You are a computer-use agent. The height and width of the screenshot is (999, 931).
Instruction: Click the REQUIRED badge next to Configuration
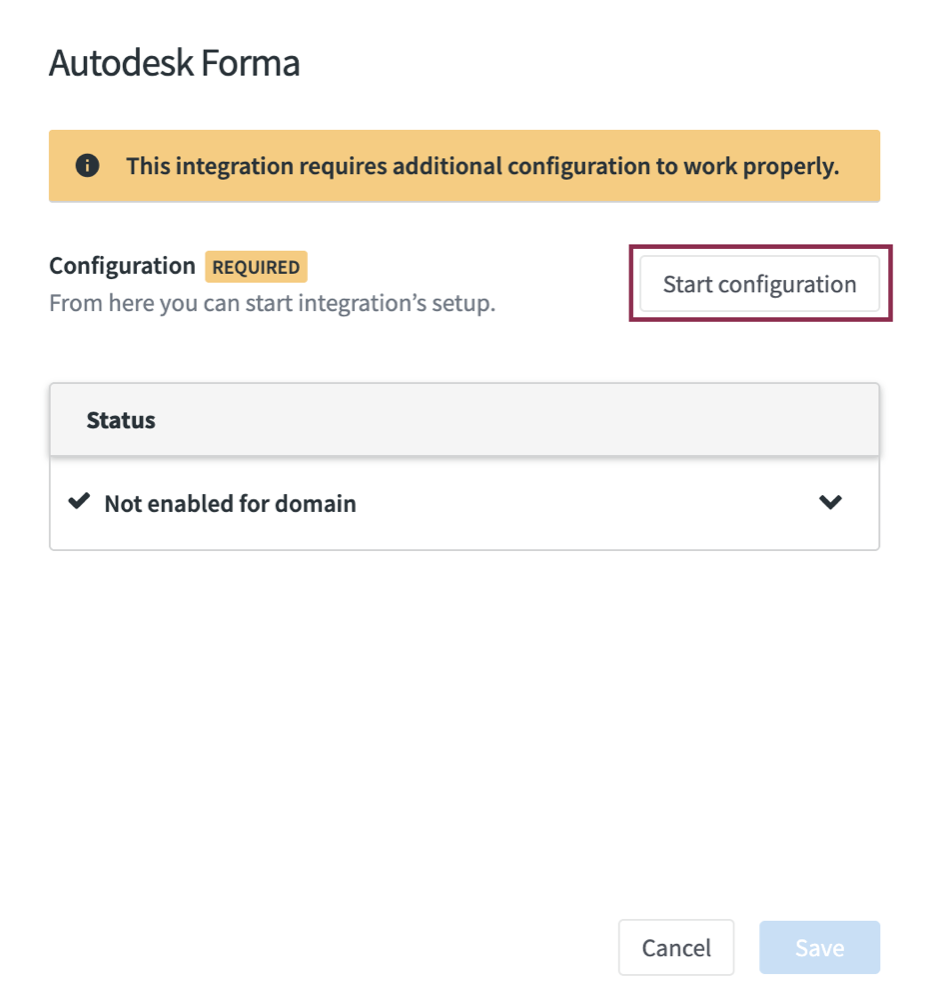[256, 266]
